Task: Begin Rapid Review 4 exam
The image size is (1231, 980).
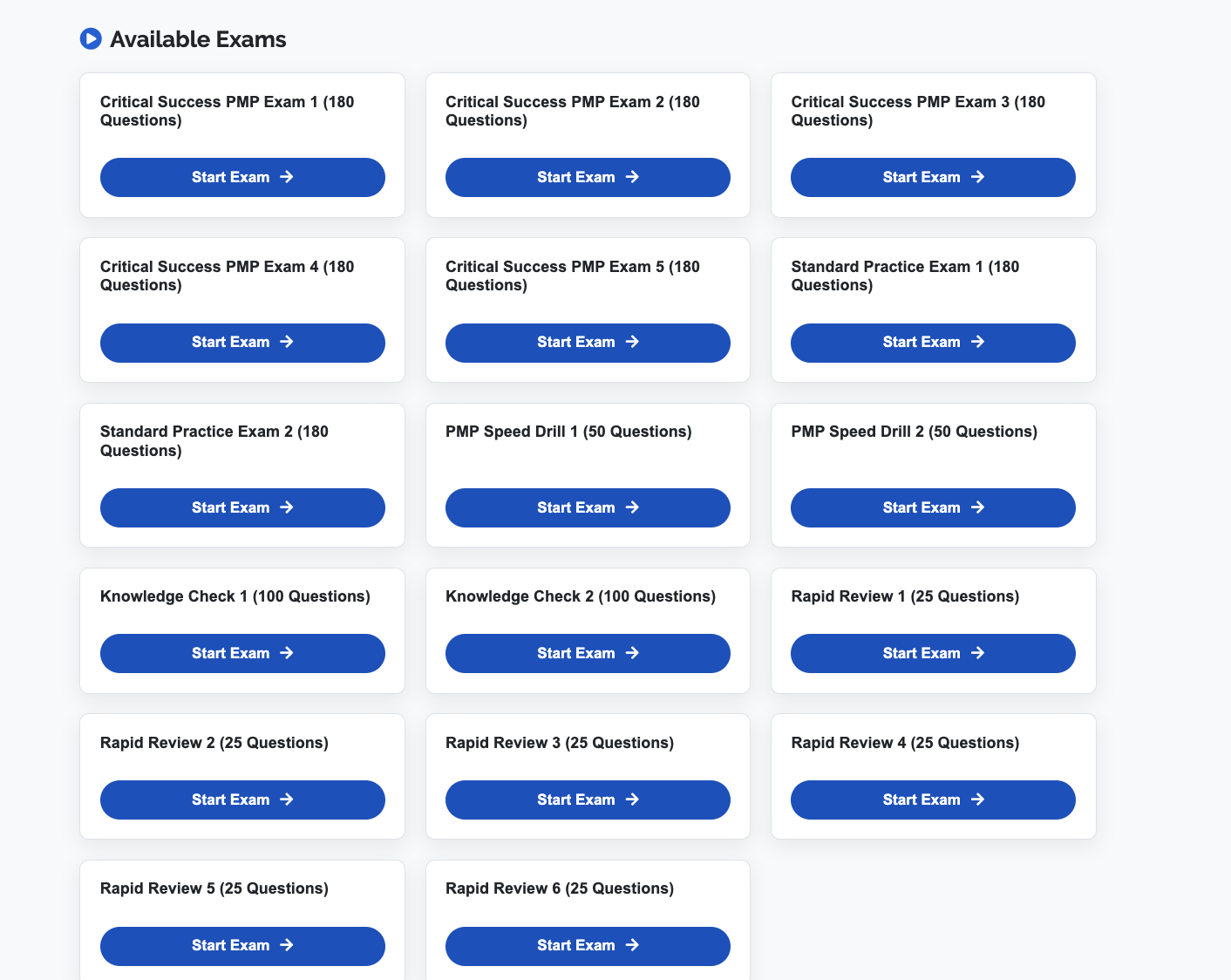Action: tap(933, 800)
